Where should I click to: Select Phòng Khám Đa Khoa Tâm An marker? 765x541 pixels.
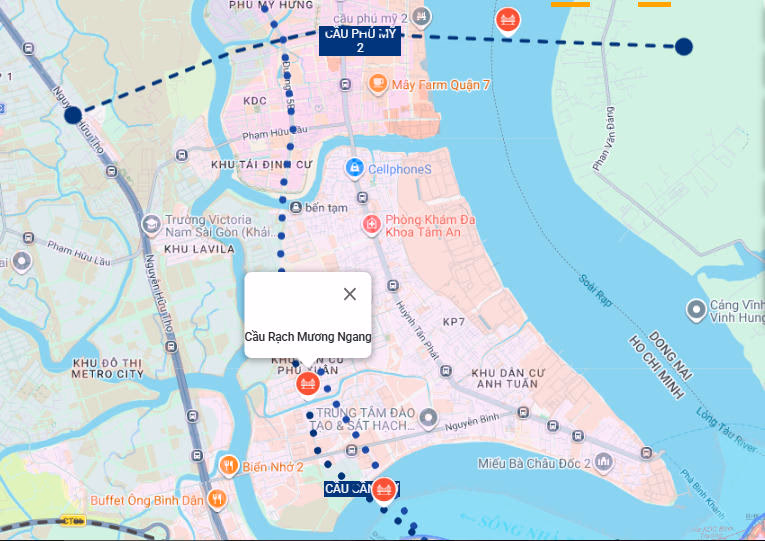[371, 225]
